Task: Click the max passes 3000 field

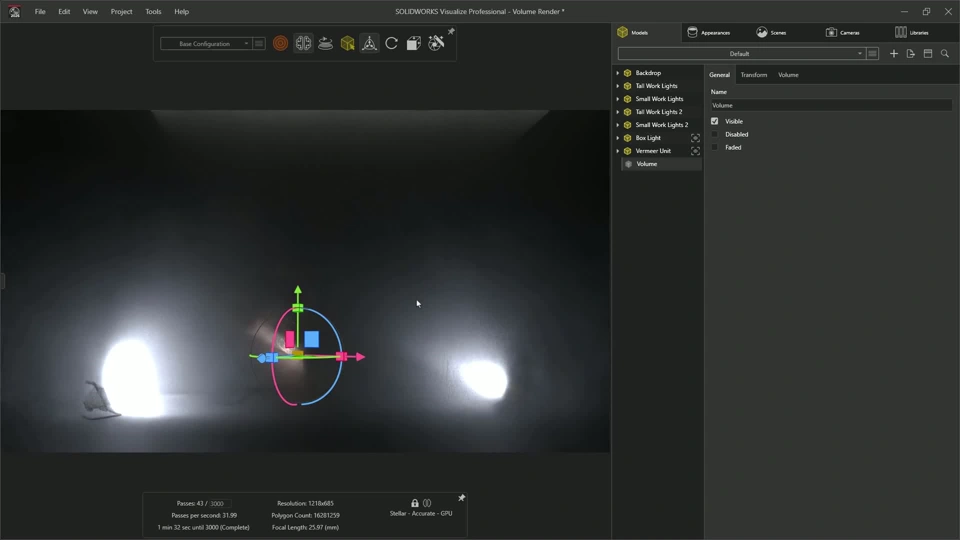Action: [217, 503]
